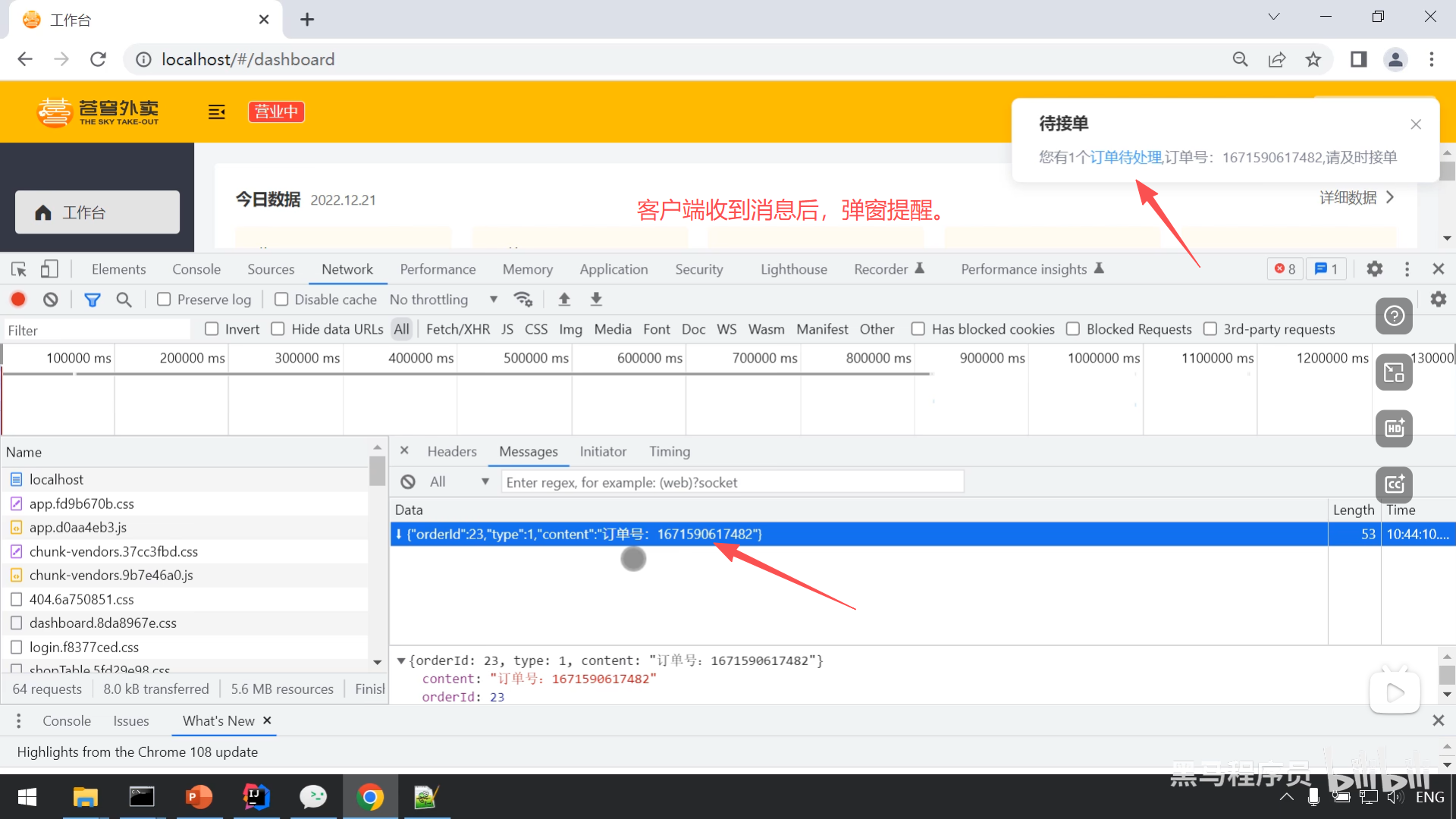Clear the network log
The image size is (1456, 819).
(x=50, y=300)
